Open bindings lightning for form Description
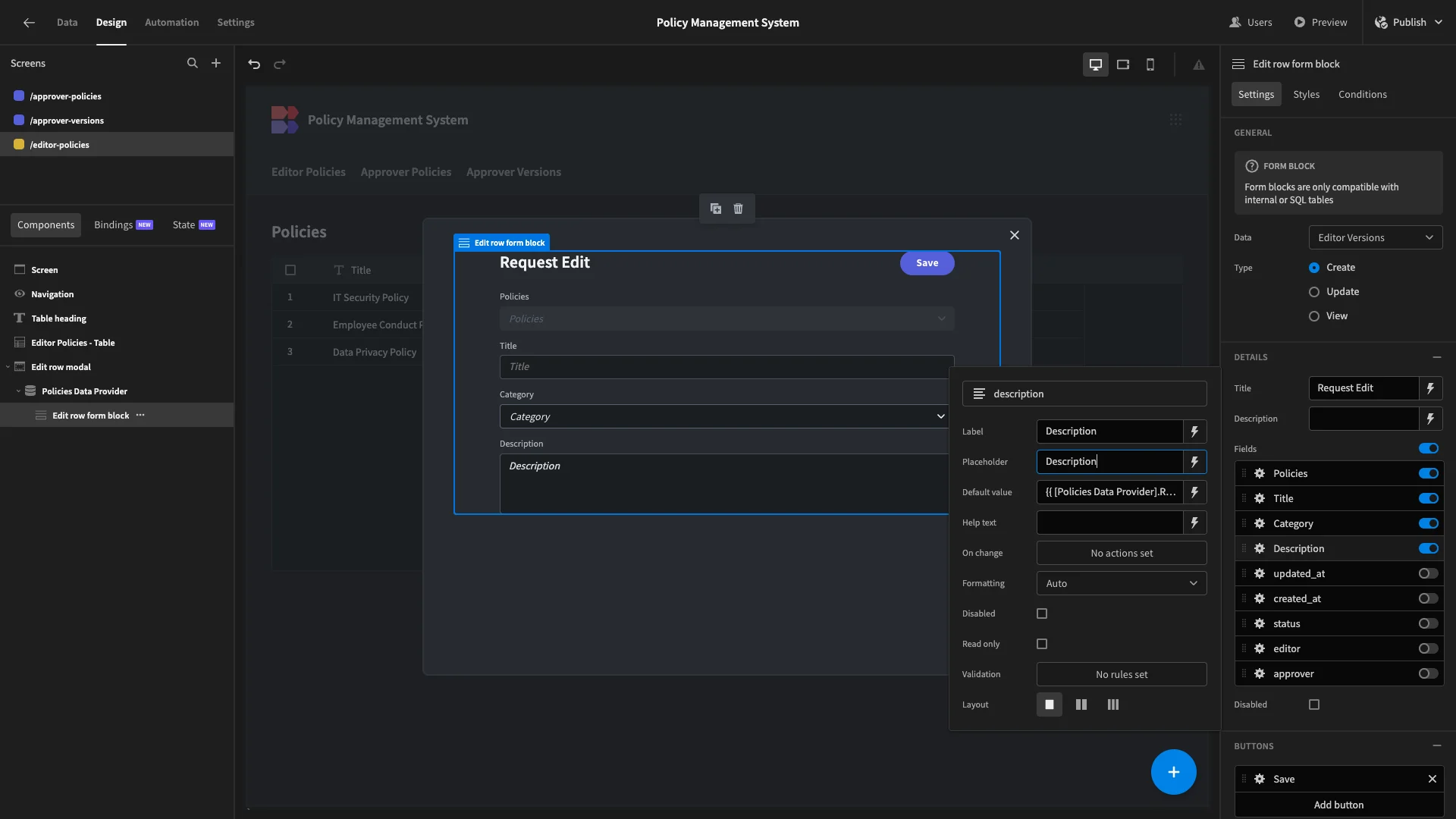 pos(1431,419)
